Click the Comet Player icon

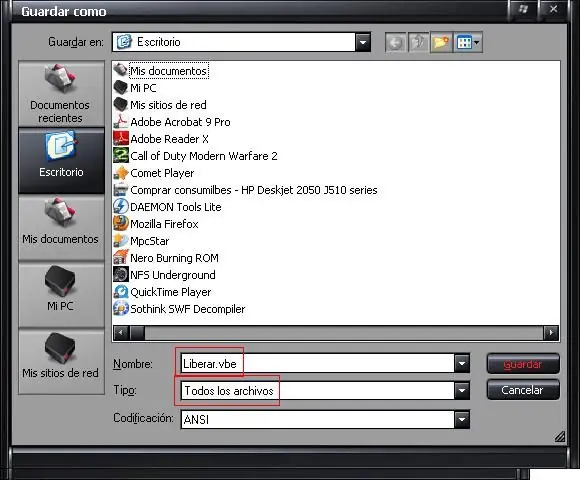pyautogui.click(x=121, y=173)
